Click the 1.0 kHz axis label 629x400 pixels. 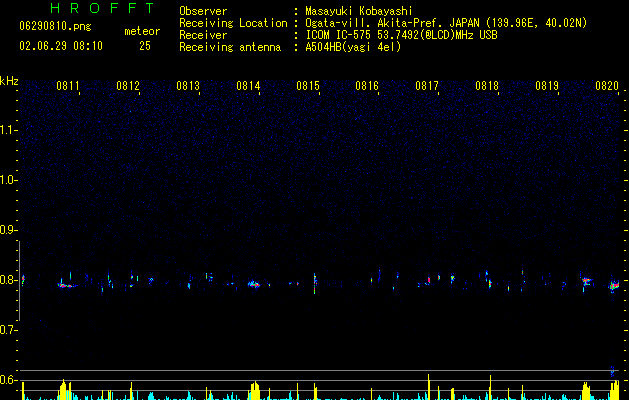click(x=9, y=180)
